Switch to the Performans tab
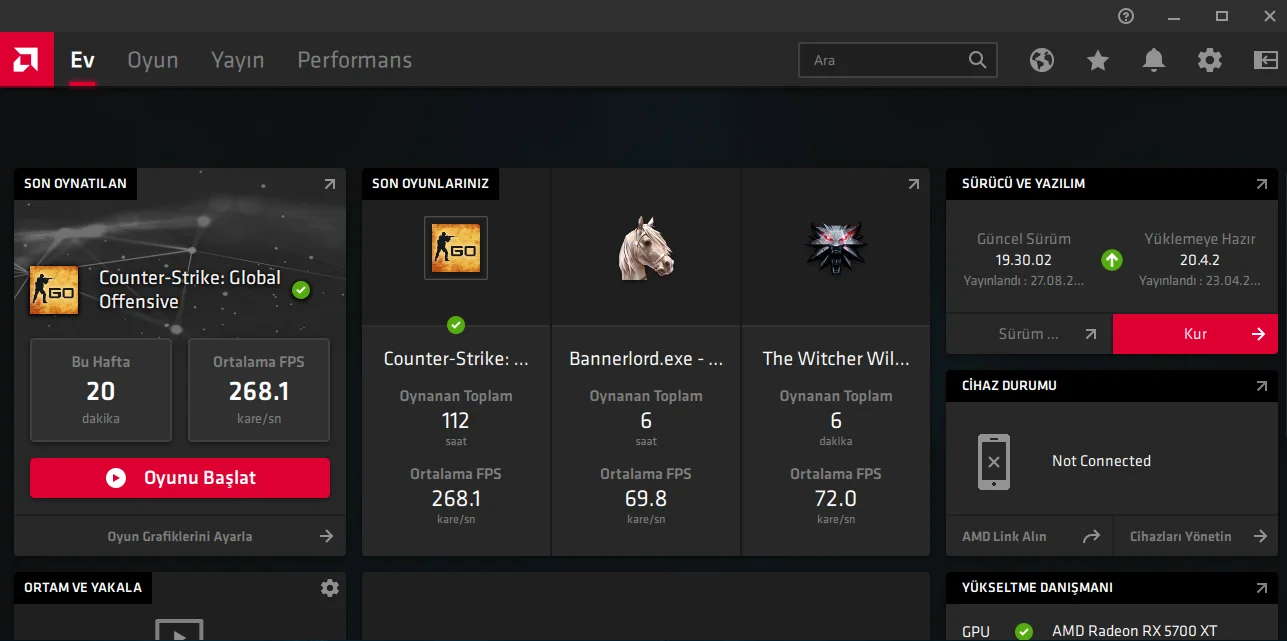1287x641 pixels. 355,60
